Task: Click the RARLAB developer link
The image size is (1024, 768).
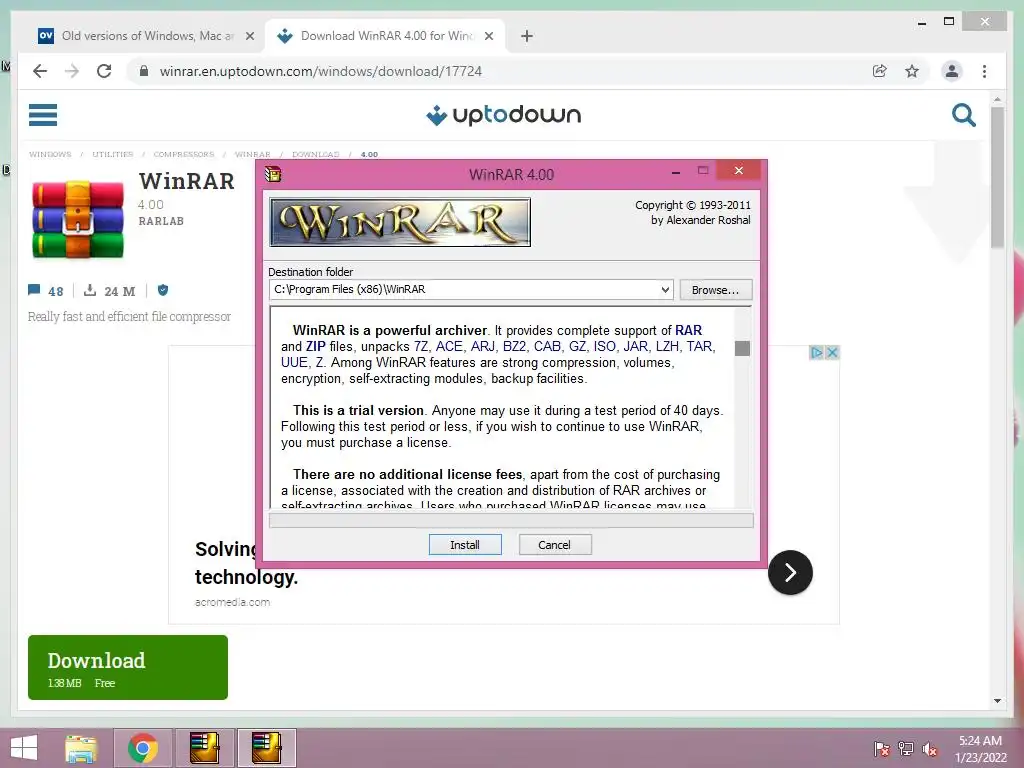Action: [161, 221]
